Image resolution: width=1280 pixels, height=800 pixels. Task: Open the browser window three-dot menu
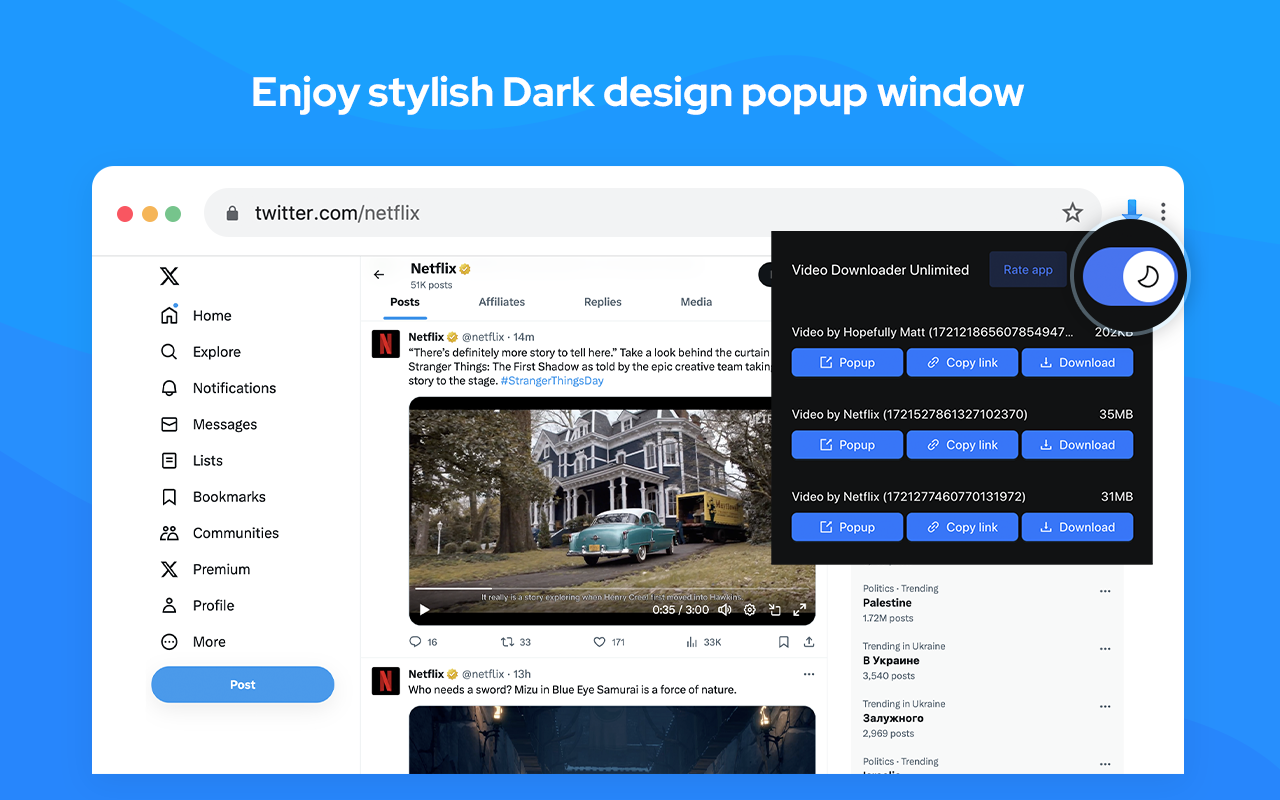(x=1163, y=211)
